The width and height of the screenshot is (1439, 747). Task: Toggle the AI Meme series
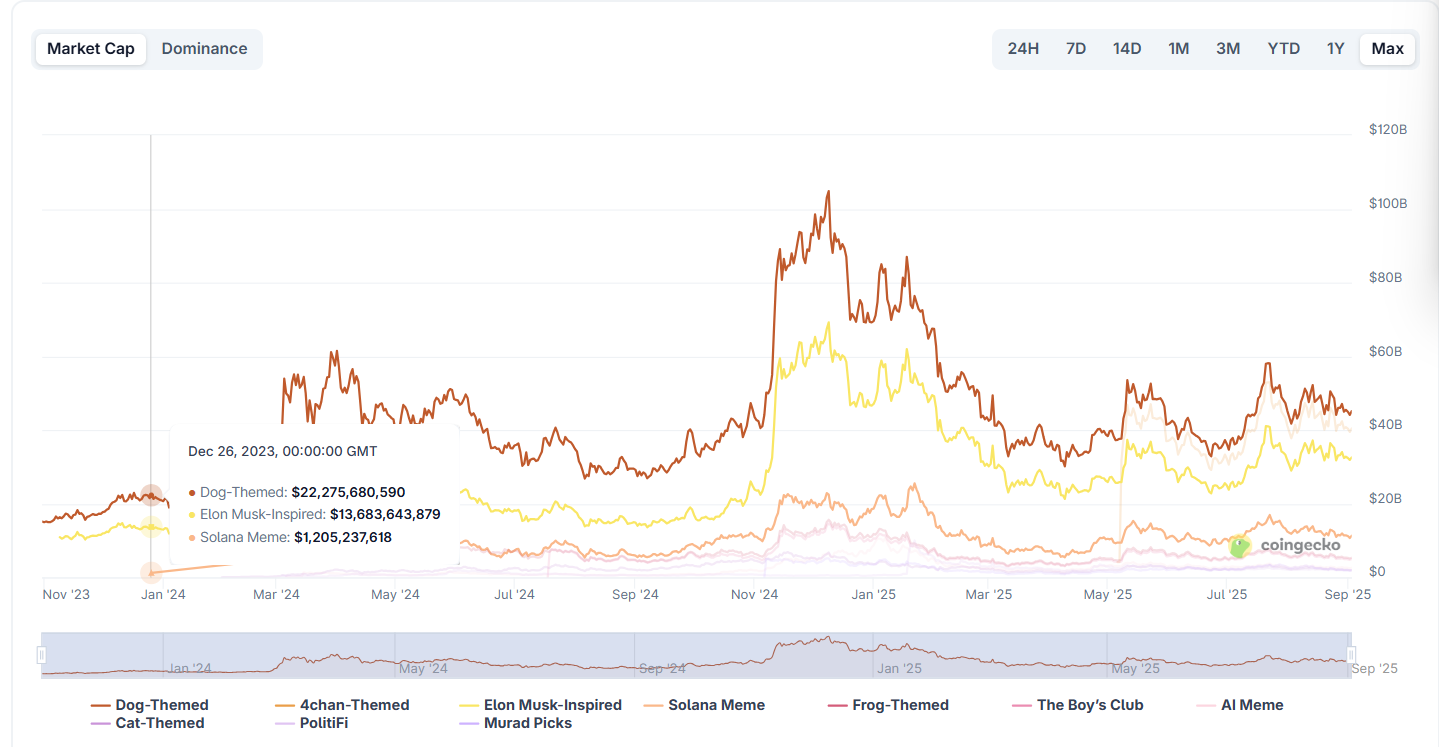(x=1239, y=705)
